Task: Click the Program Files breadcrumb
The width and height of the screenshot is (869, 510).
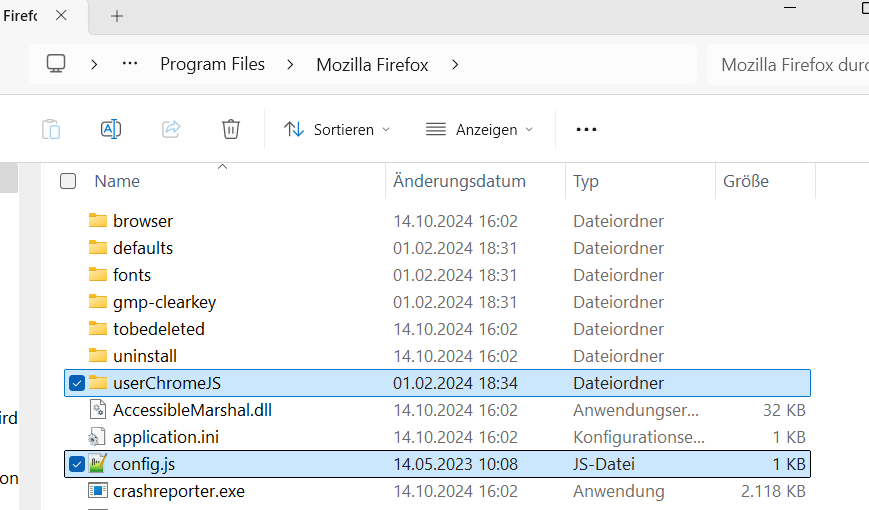Action: [x=212, y=64]
